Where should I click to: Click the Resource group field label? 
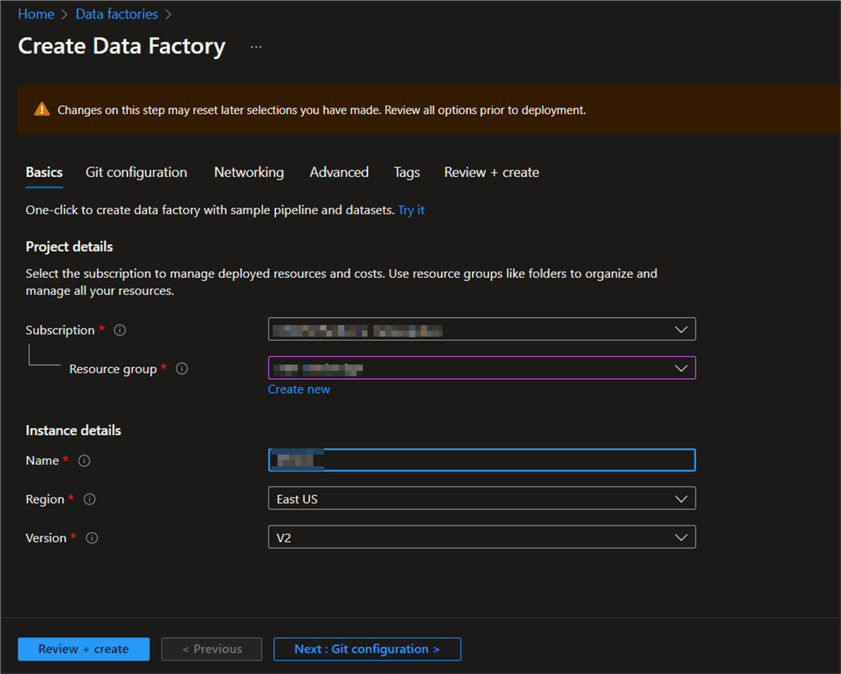(113, 369)
